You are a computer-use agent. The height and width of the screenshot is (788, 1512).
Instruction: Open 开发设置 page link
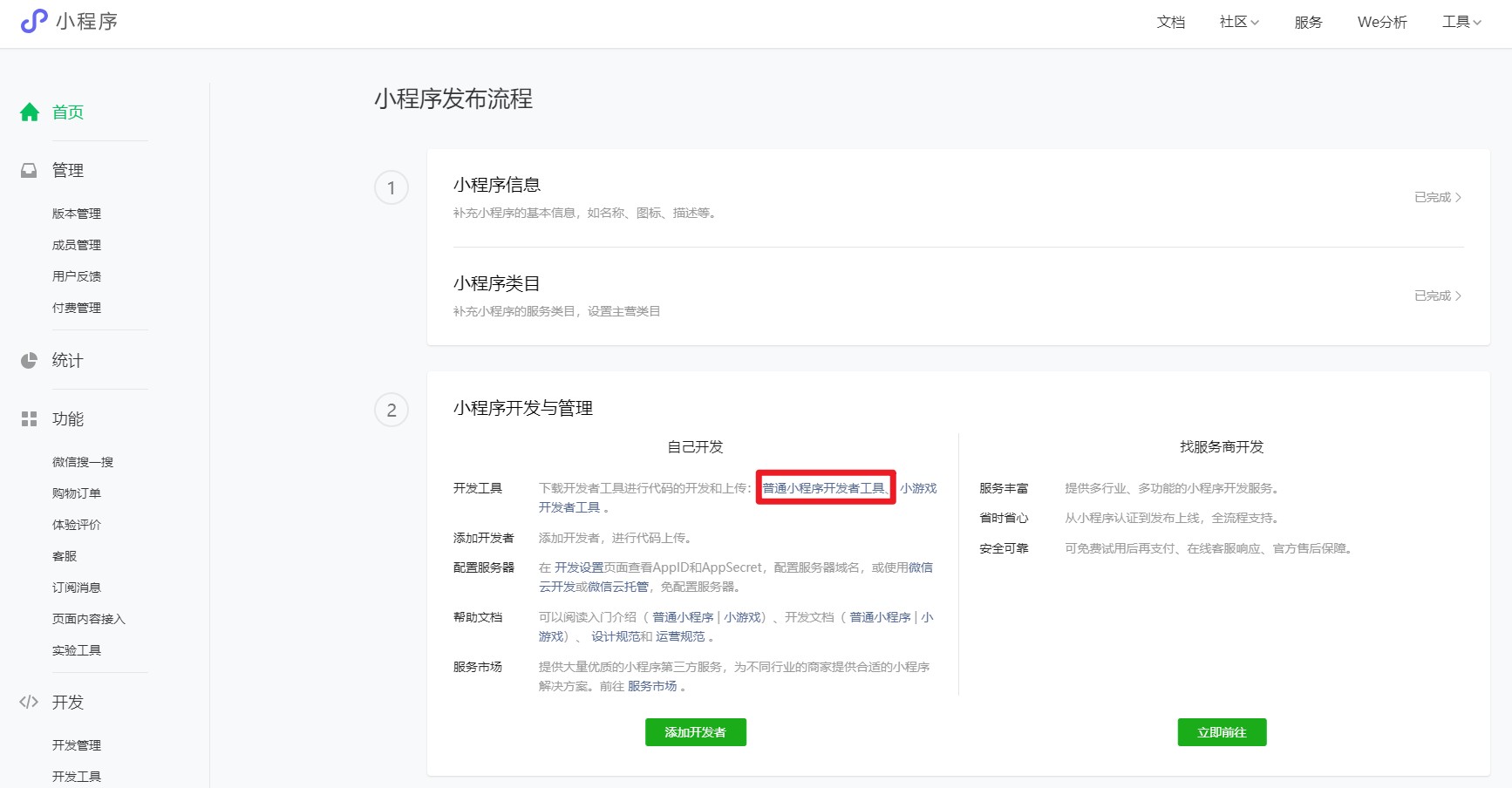coord(579,567)
